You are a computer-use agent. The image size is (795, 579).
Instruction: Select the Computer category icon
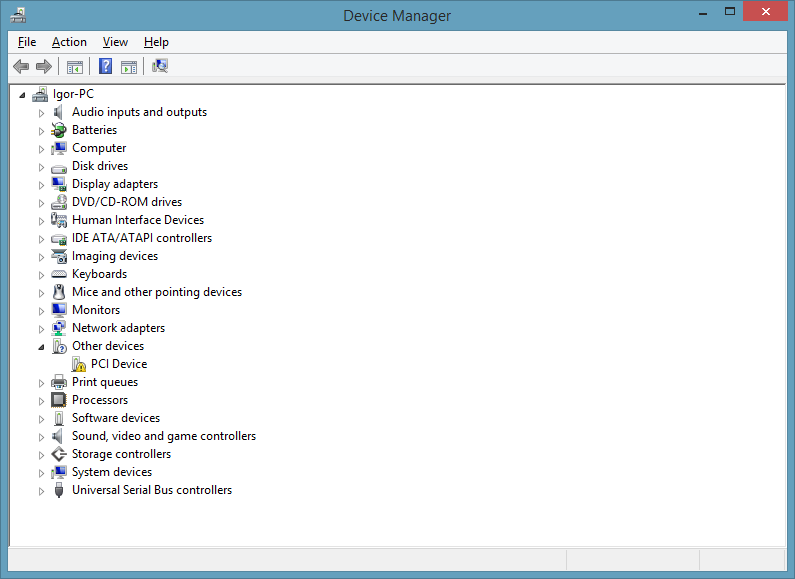pyautogui.click(x=59, y=148)
